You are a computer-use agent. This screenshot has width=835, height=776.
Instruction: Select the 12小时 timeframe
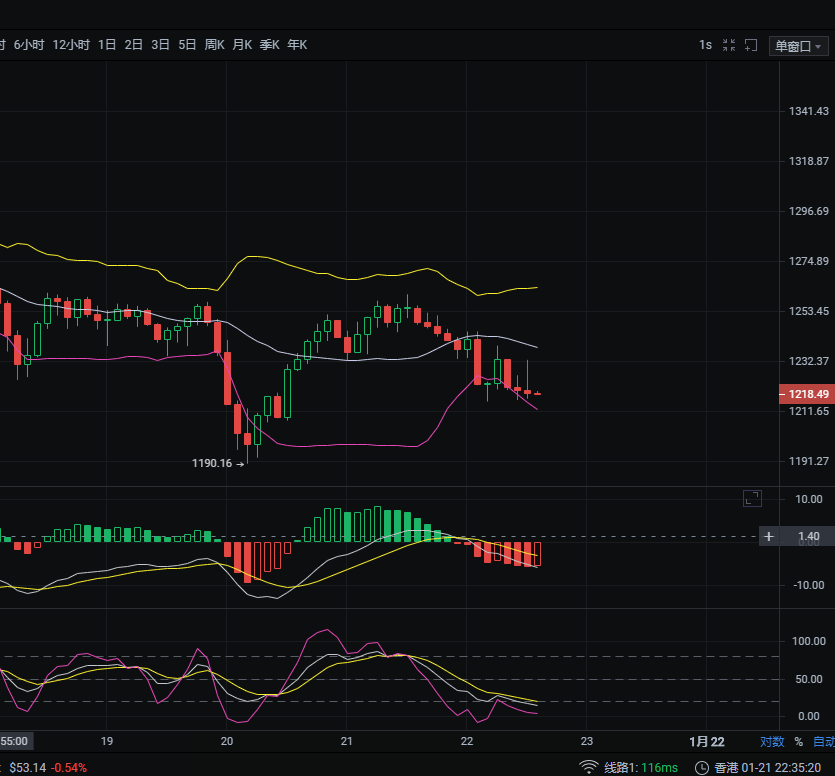coord(71,45)
